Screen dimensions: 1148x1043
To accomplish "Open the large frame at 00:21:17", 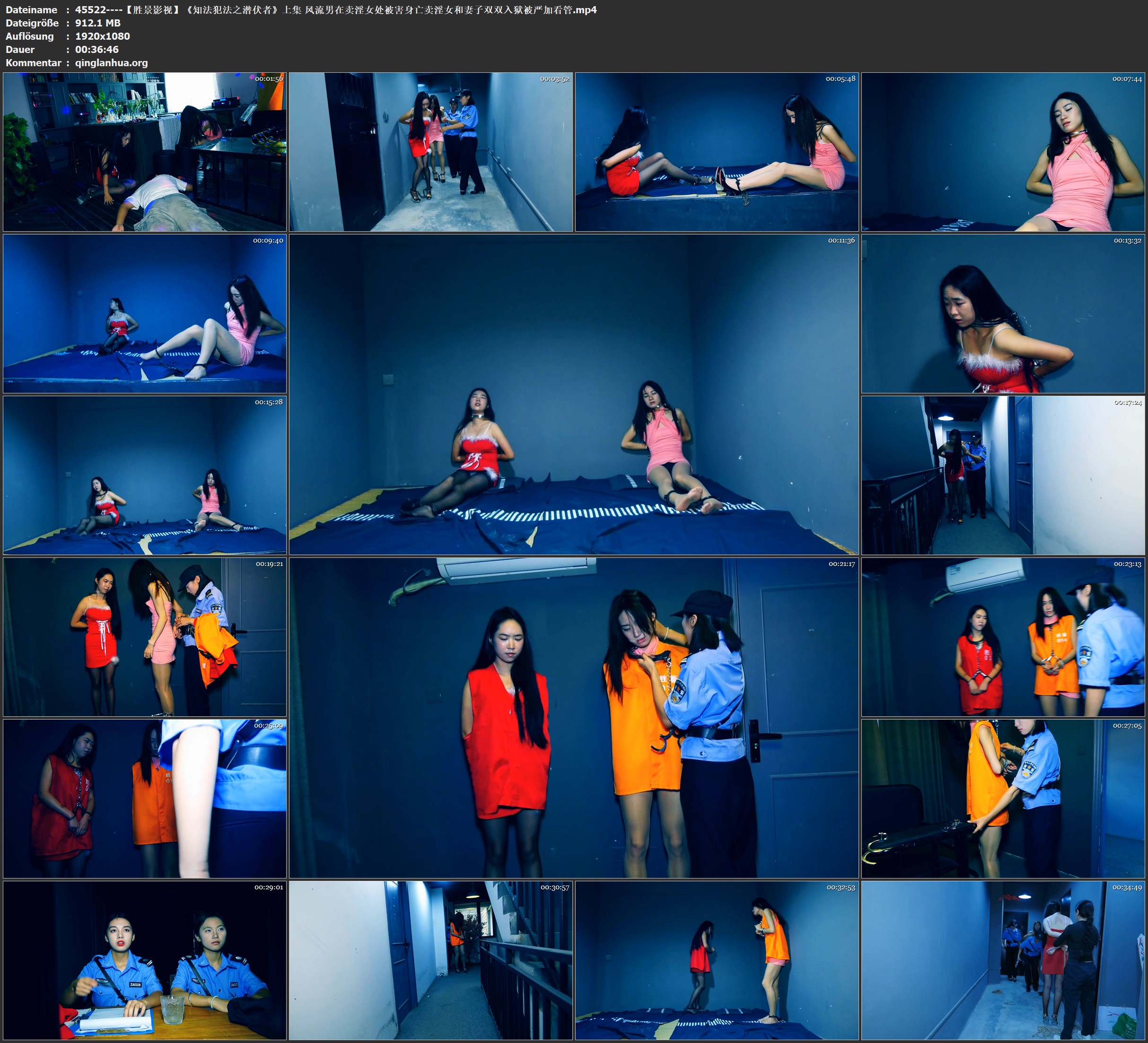I will [573, 717].
